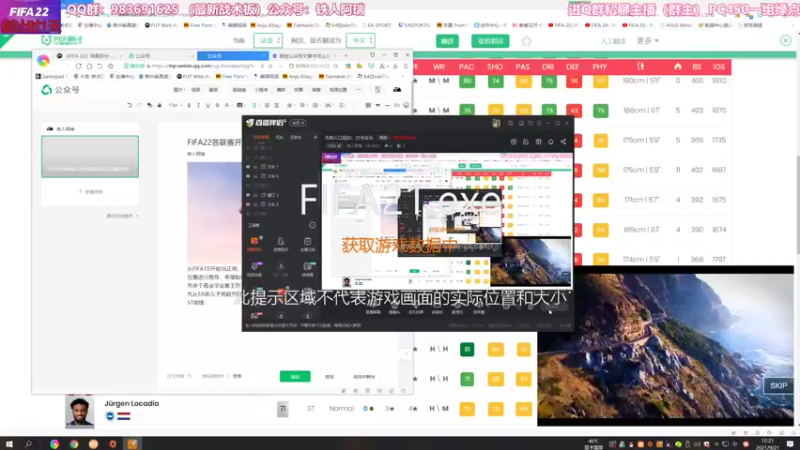Click the bookmark star beside the front browser address bar
The height and width of the screenshot is (450, 800).
(x=111, y=66)
